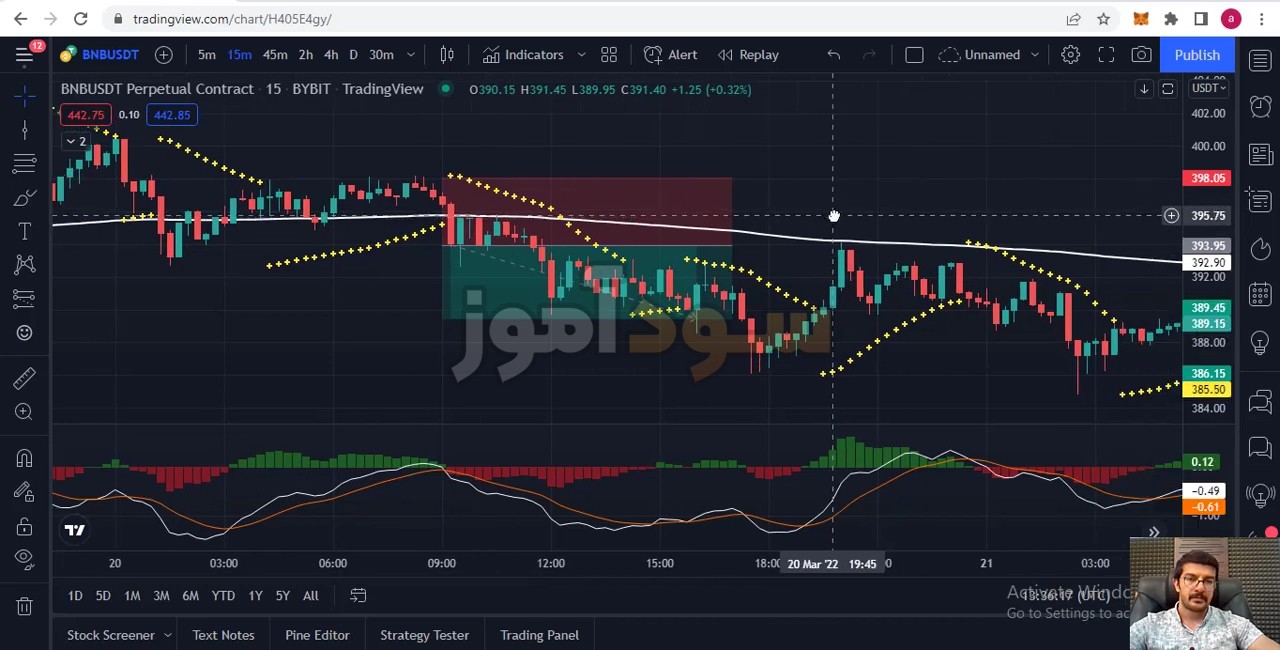
Task: Add a symbol to compare
Action: coord(164,55)
